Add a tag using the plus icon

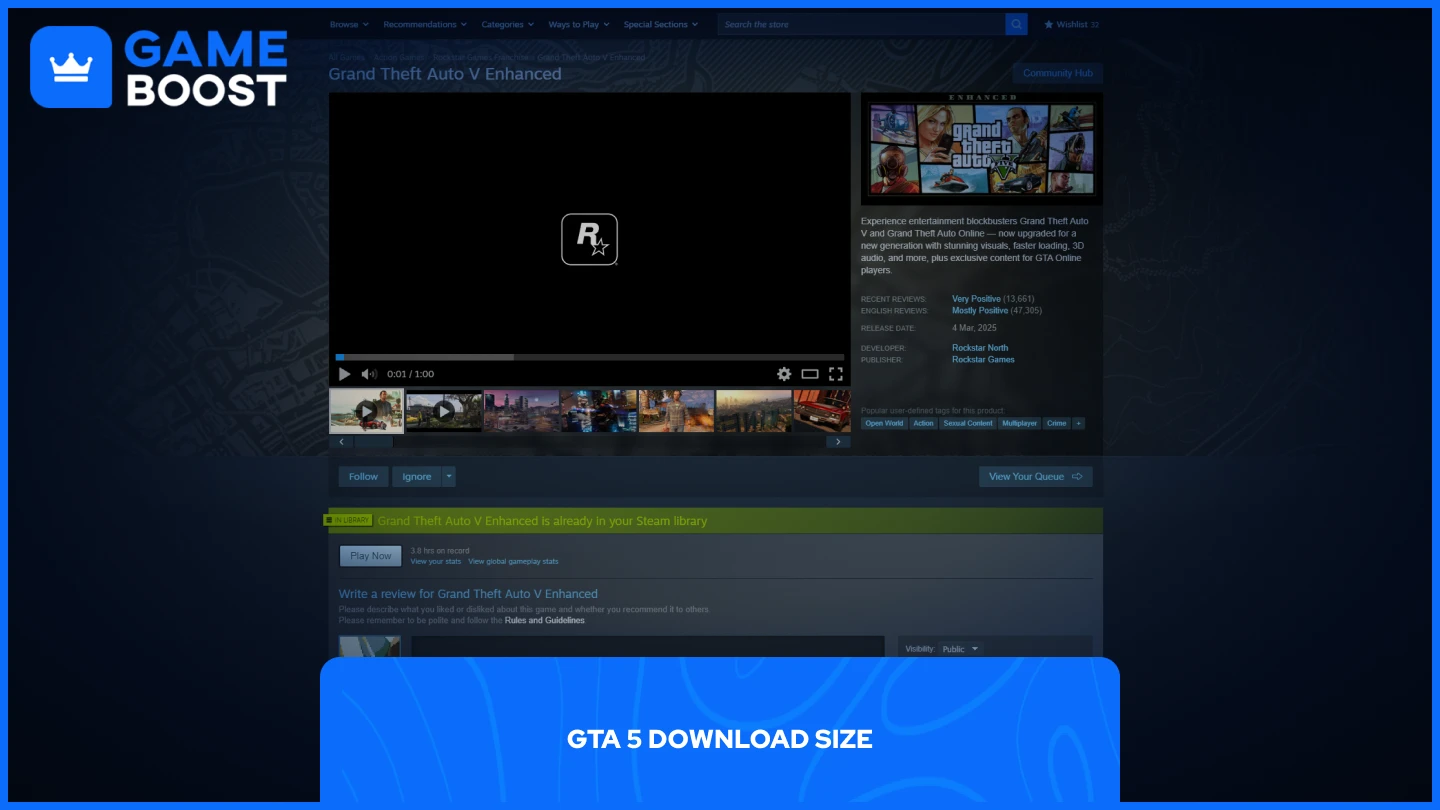coord(1078,423)
